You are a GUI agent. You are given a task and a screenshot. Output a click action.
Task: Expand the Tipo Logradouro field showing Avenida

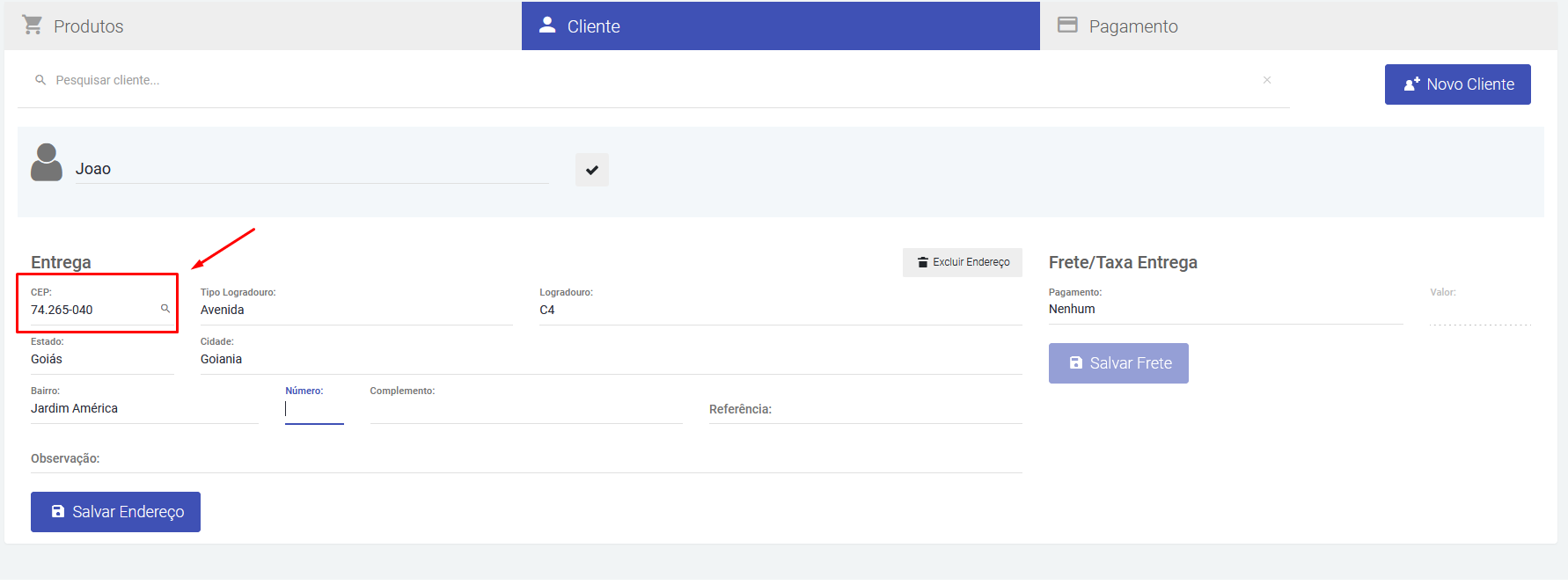[355, 311]
